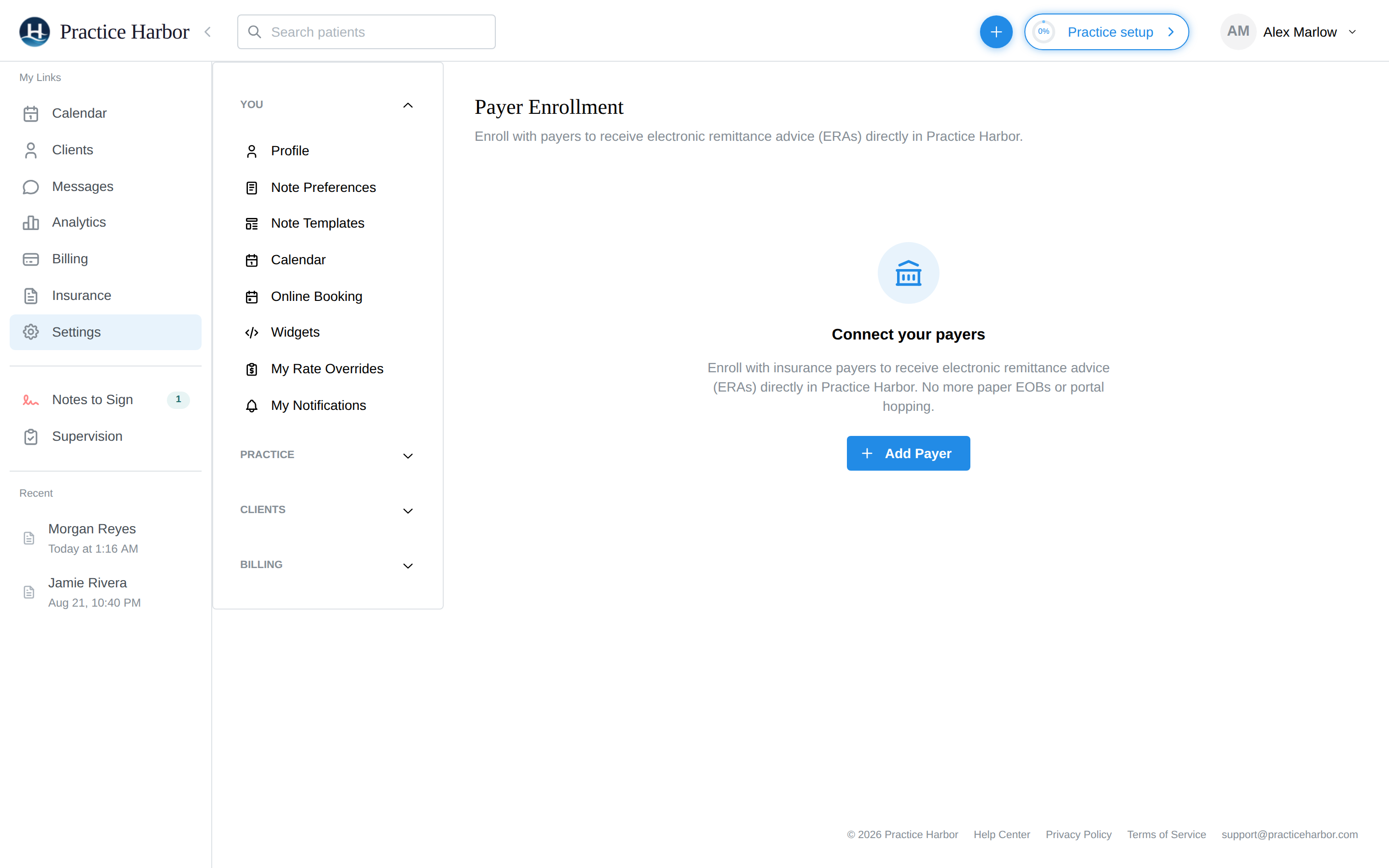The height and width of the screenshot is (868, 1389).
Task: Select My Rate Overrides item
Action: 327,369
